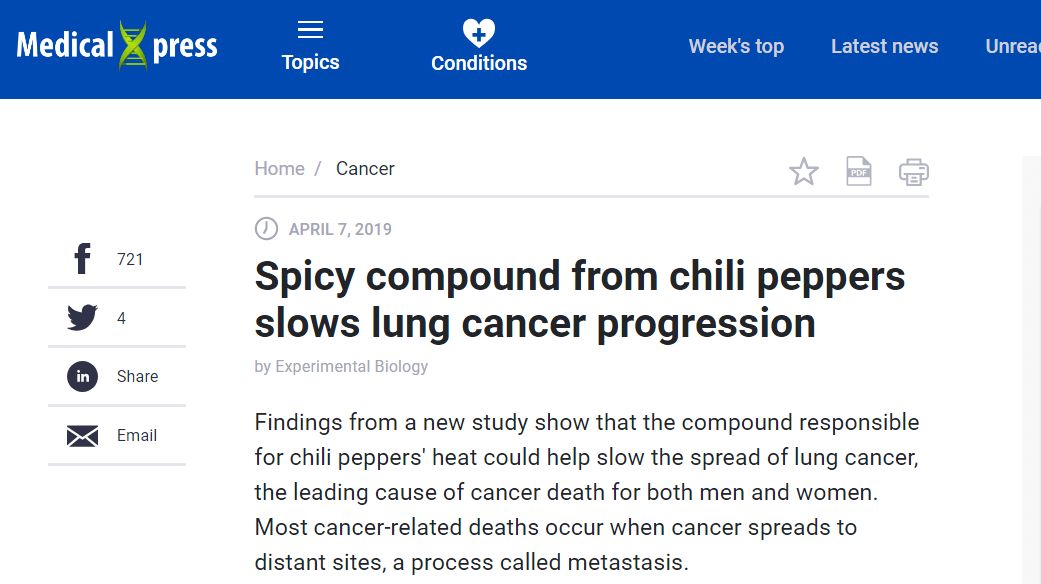Open the Cancer category breadcrumb
The image size is (1041, 584).
pyautogui.click(x=365, y=168)
